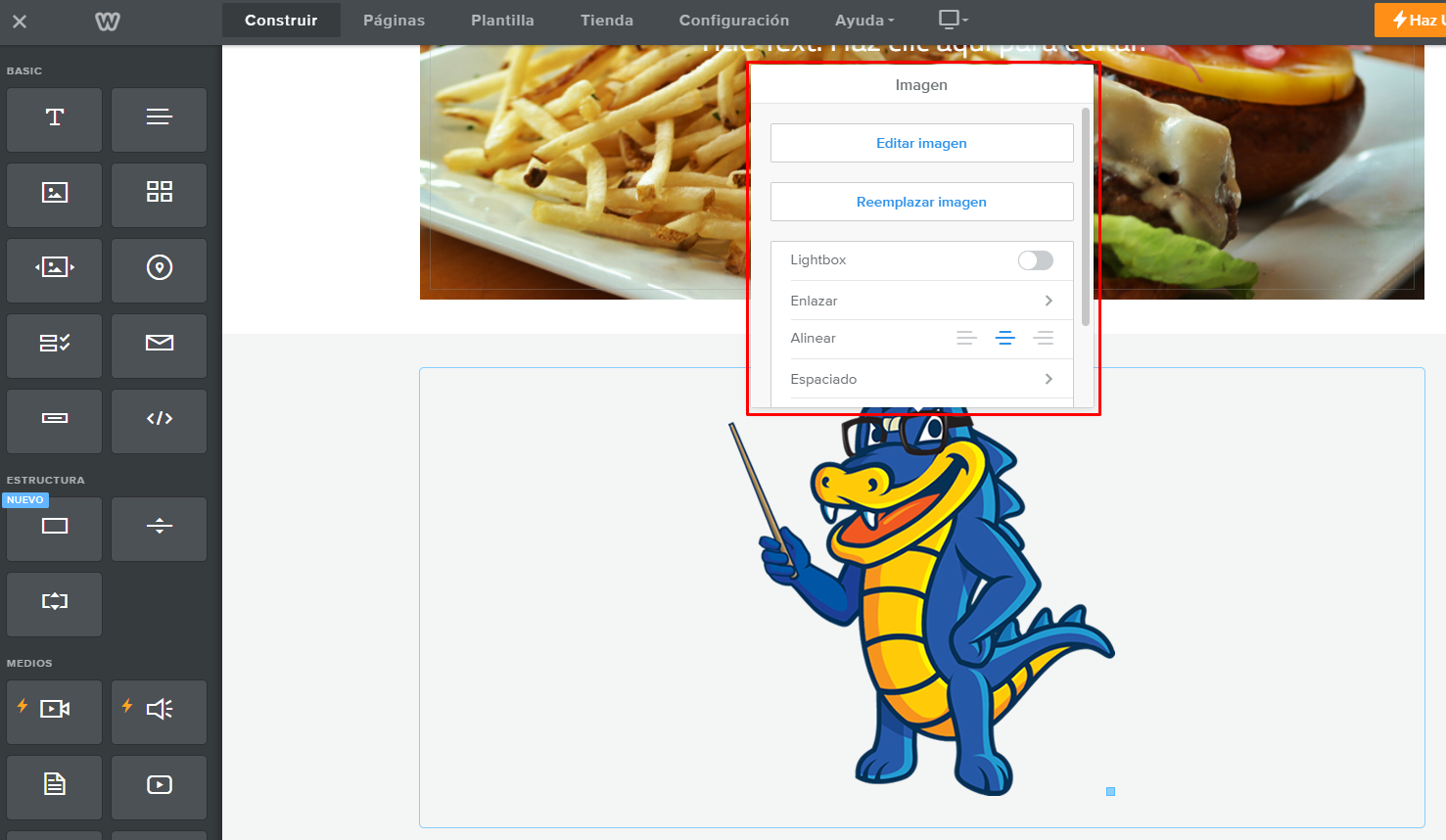Select the Newsletter envelope element tile
Image resolution: width=1446 pixels, height=840 pixels.
(159, 346)
